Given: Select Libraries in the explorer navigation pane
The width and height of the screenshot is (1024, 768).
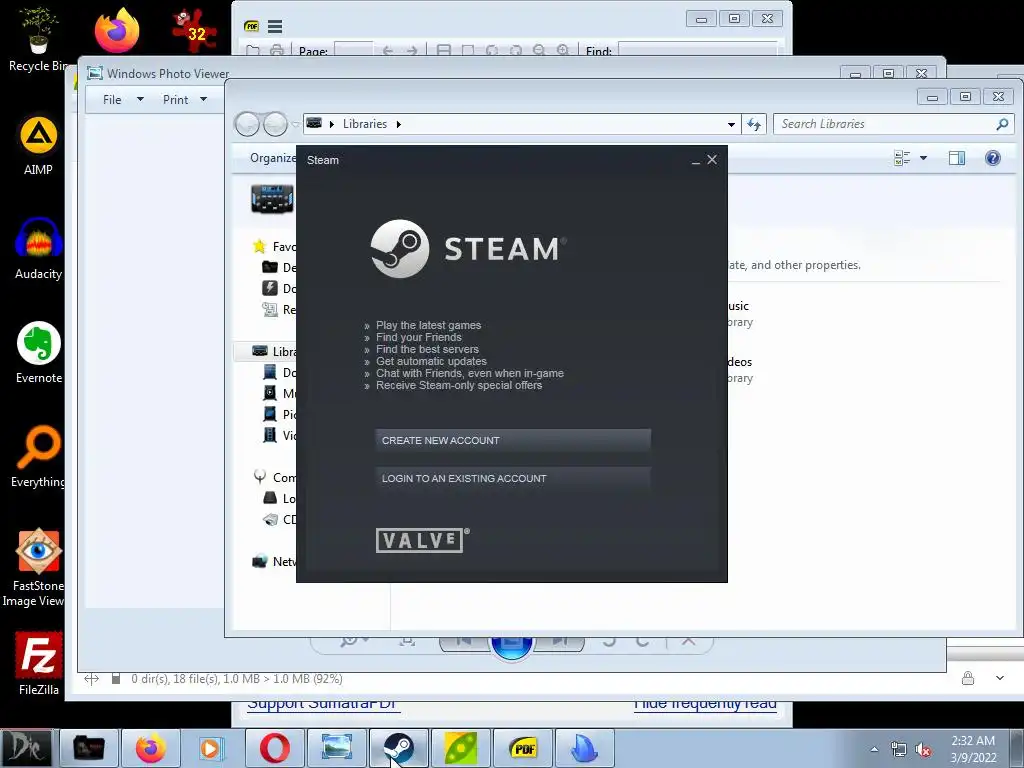Looking at the screenshot, I should click(x=274, y=351).
